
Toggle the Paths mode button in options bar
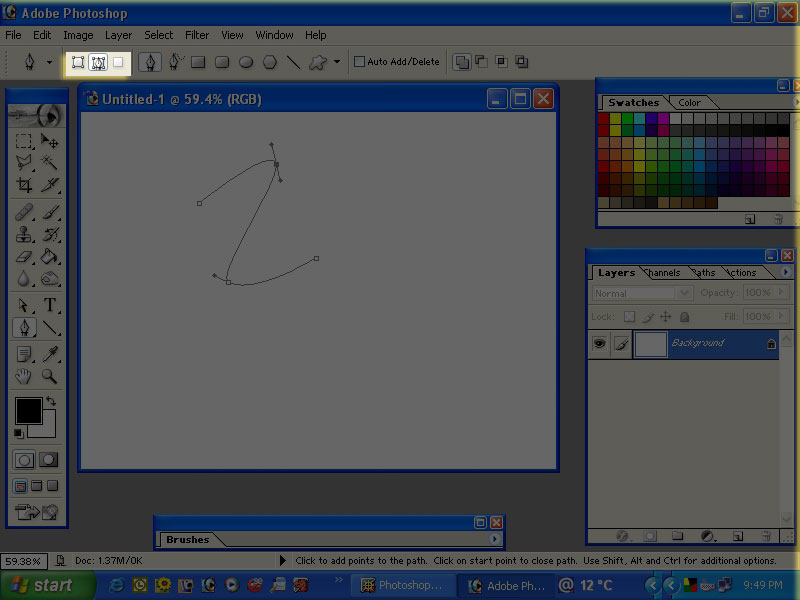point(98,62)
